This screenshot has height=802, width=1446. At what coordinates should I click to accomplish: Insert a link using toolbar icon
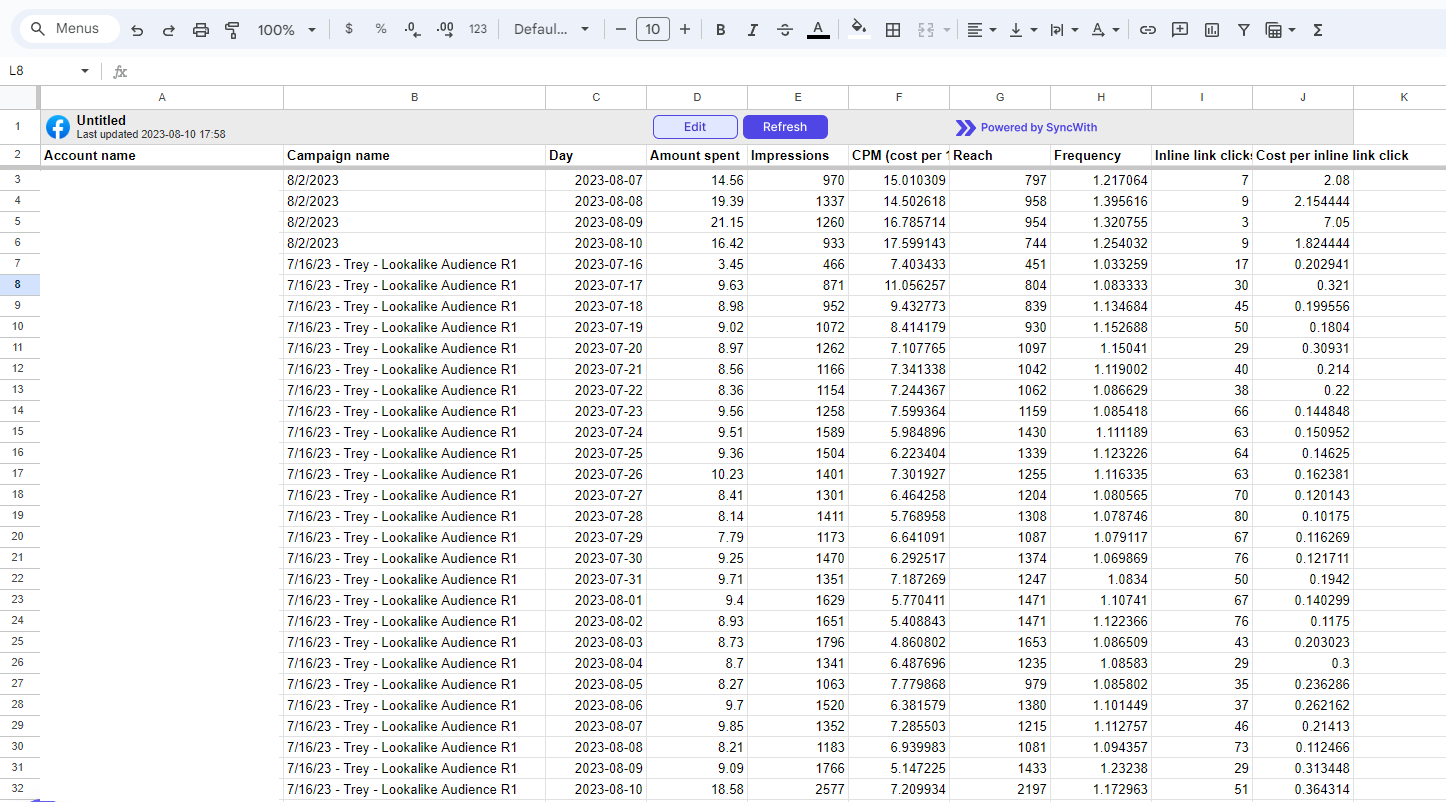(x=1148, y=30)
